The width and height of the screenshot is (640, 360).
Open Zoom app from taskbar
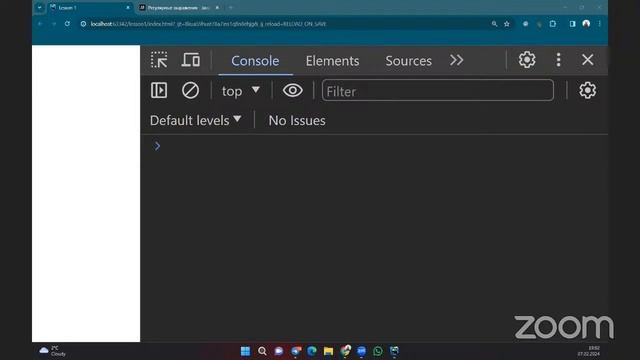coord(361,351)
